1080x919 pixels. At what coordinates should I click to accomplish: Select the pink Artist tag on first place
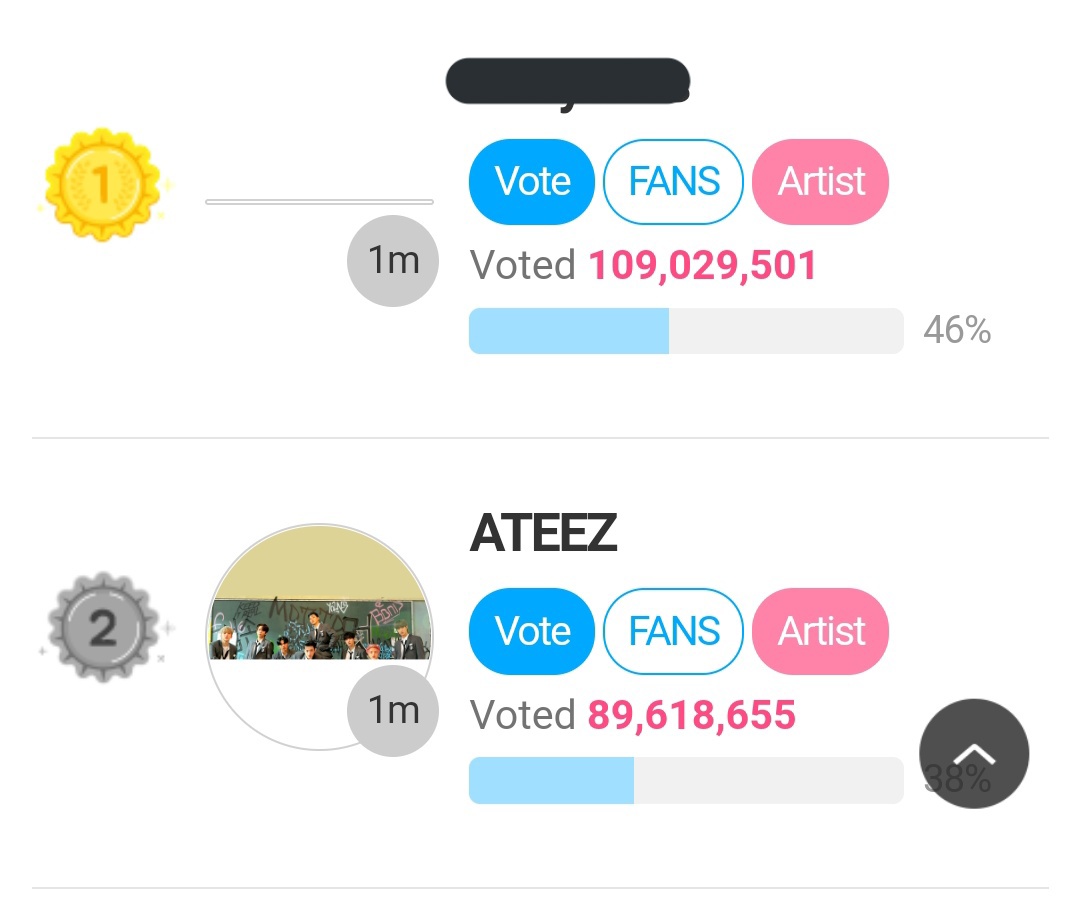(821, 182)
